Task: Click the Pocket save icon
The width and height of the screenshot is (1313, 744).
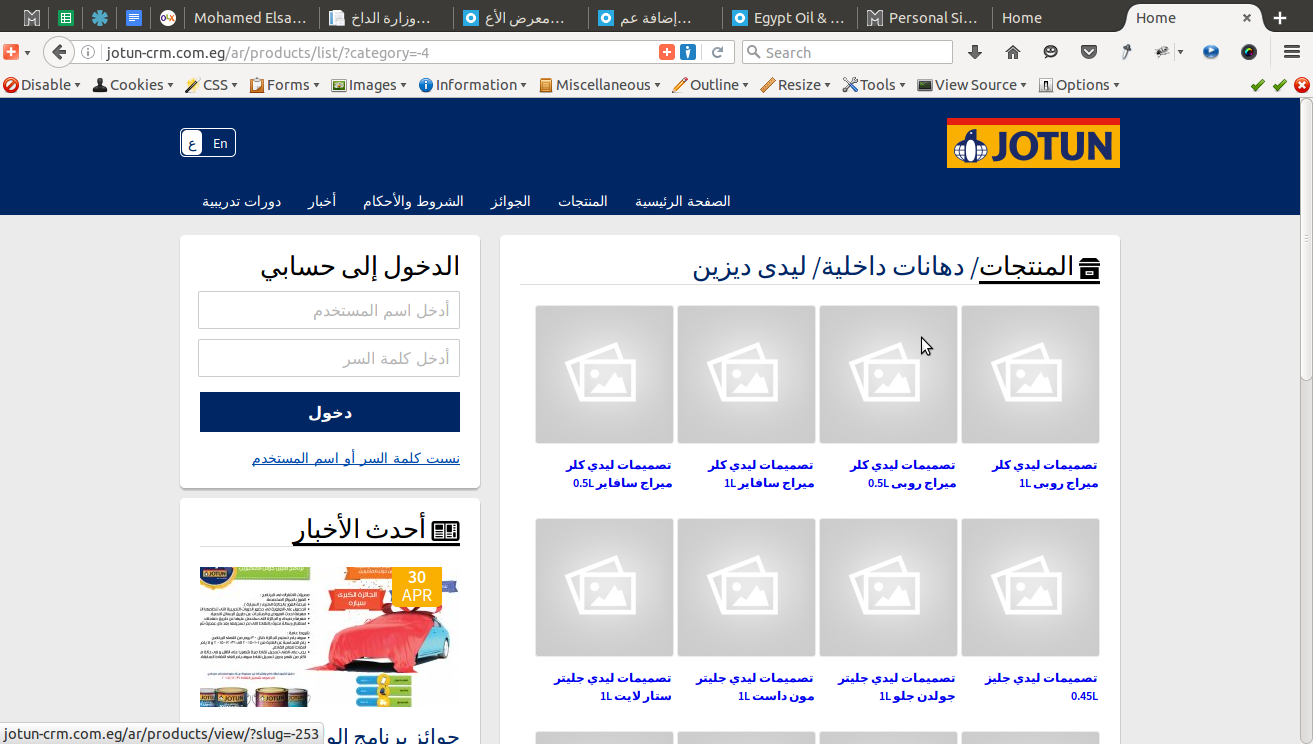Action: pyautogui.click(x=1090, y=52)
